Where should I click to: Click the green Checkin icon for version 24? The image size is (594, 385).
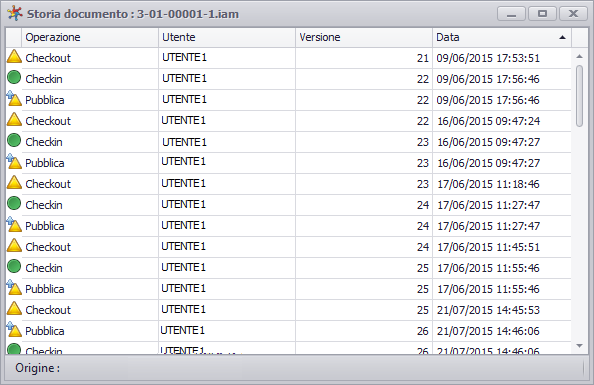point(14,203)
